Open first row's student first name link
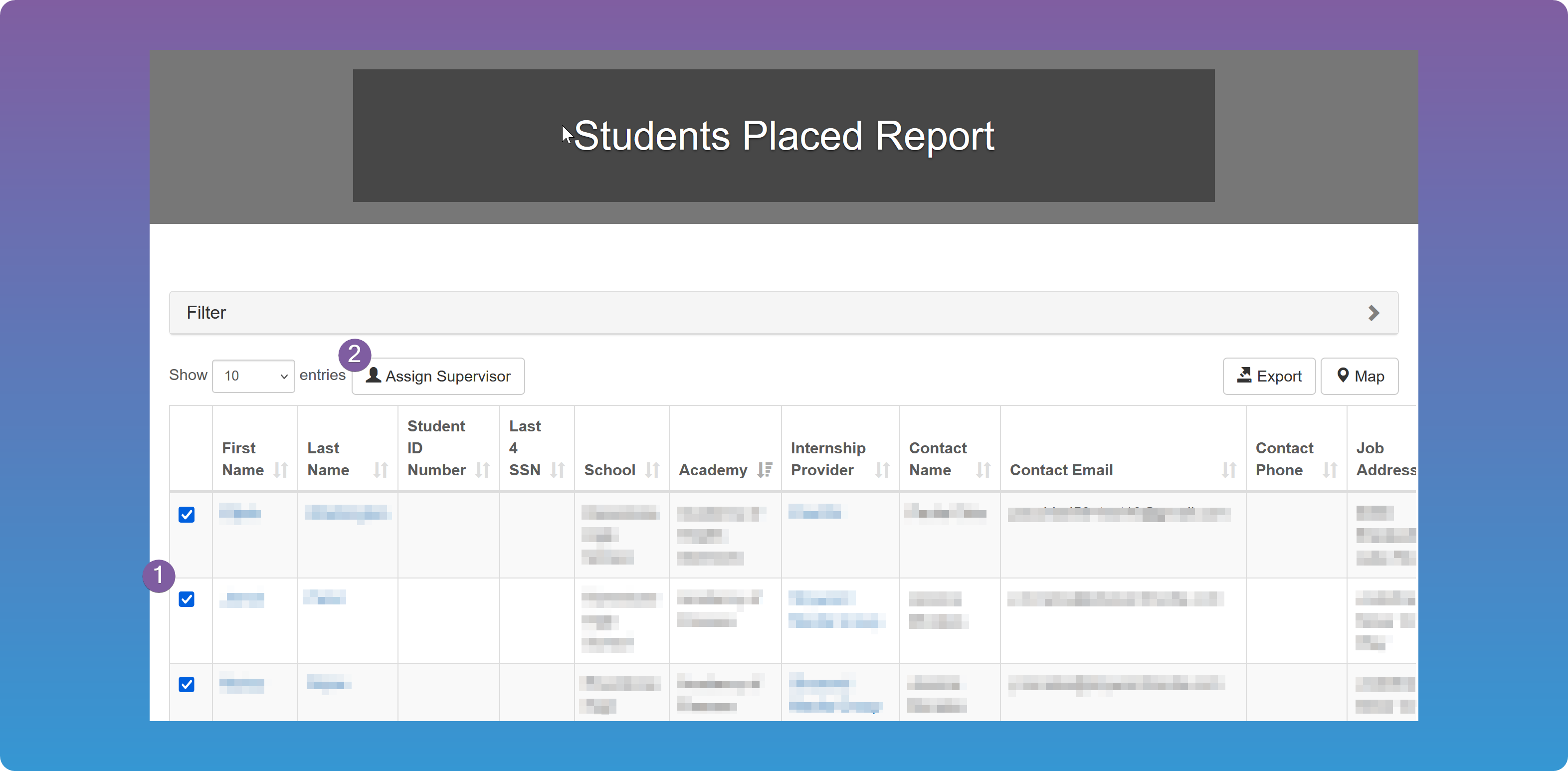This screenshot has width=1568, height=771. [x=240, y=514]
